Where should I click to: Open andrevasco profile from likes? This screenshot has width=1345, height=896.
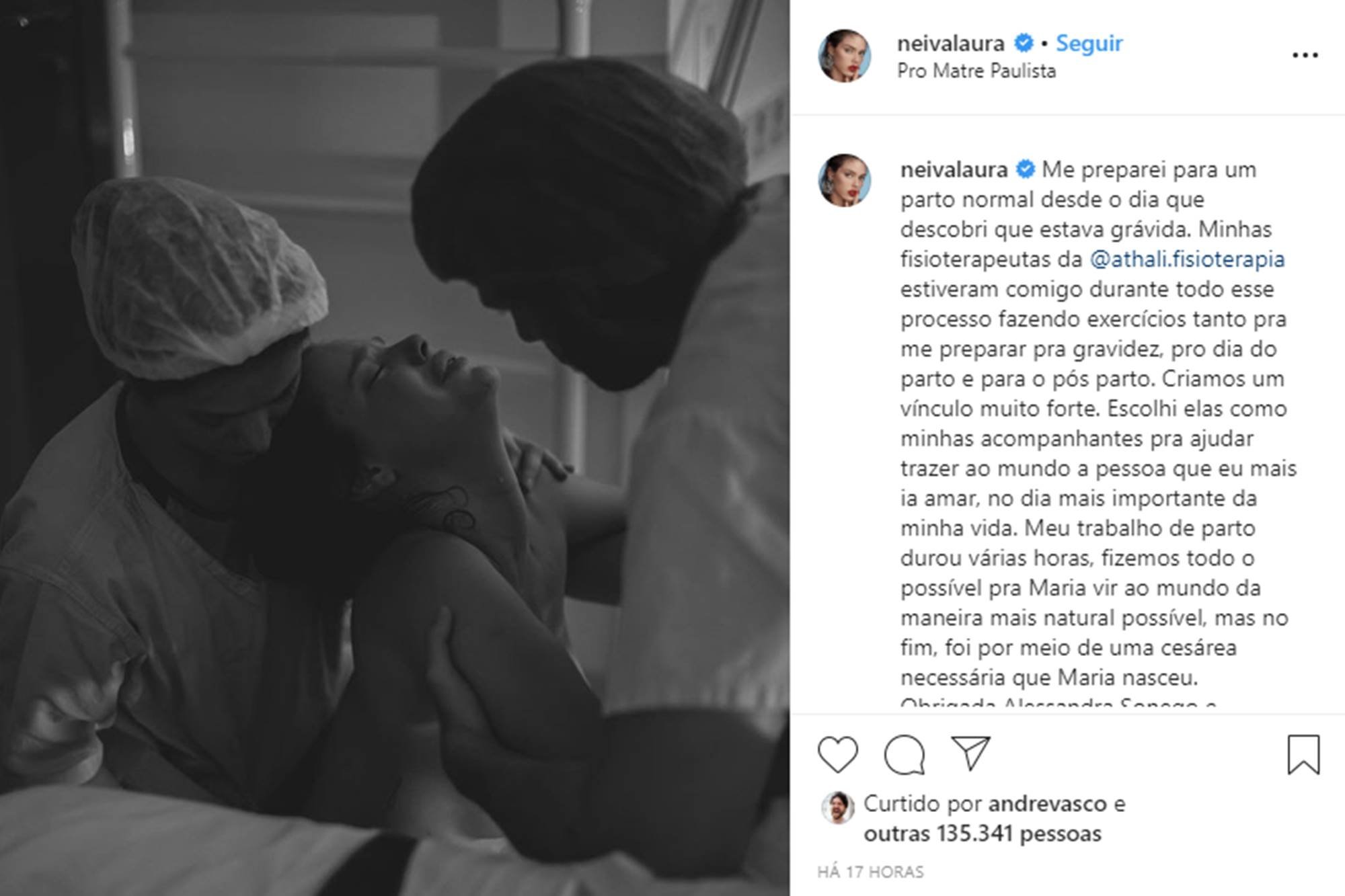(x=1048, y=803)
